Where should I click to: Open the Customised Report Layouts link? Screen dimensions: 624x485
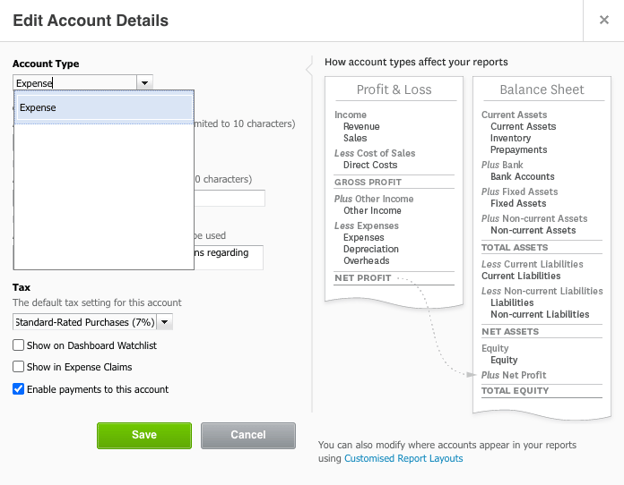click(403, 458)
